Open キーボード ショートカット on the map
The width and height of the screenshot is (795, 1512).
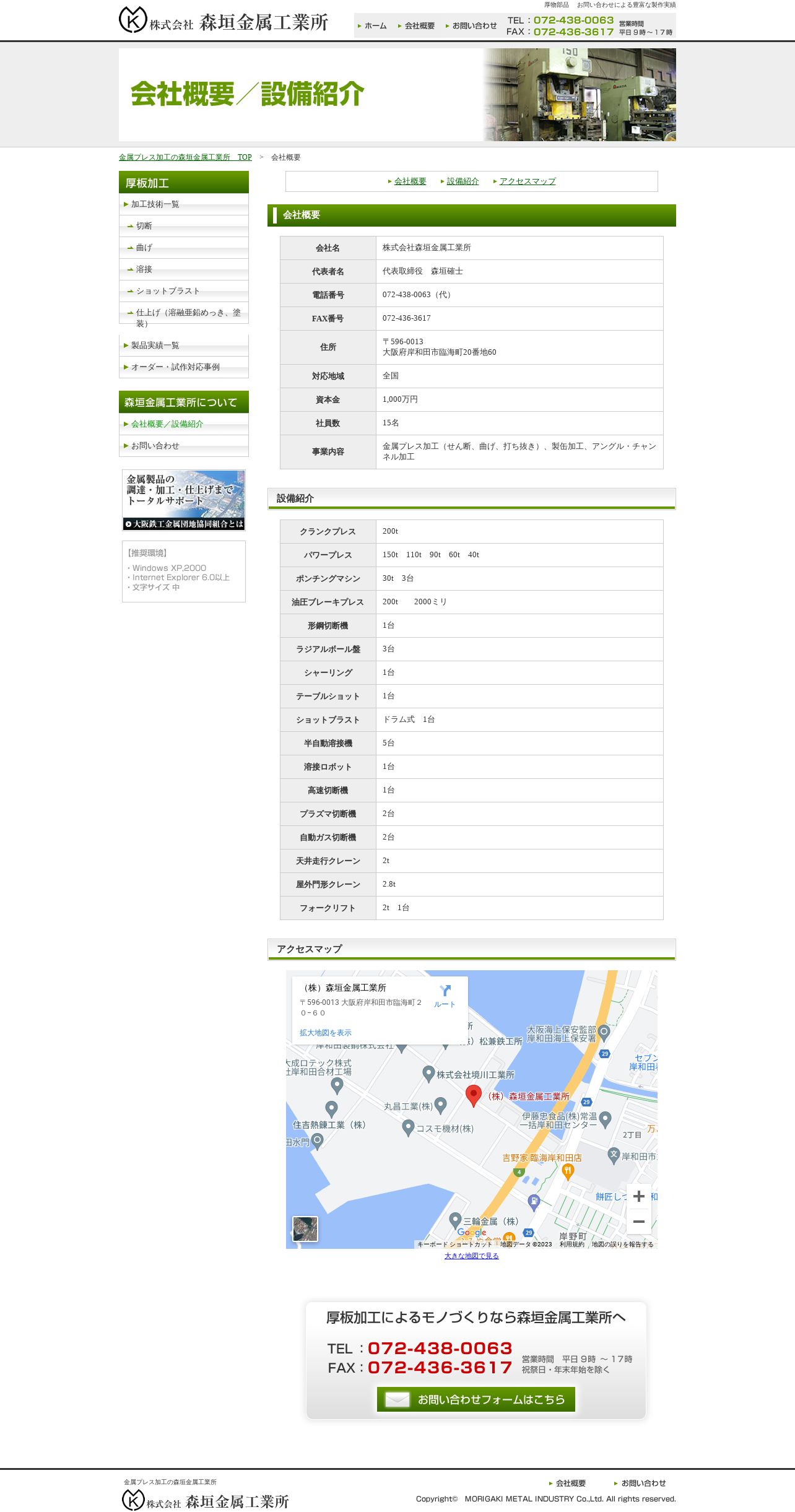[454, 1245]
